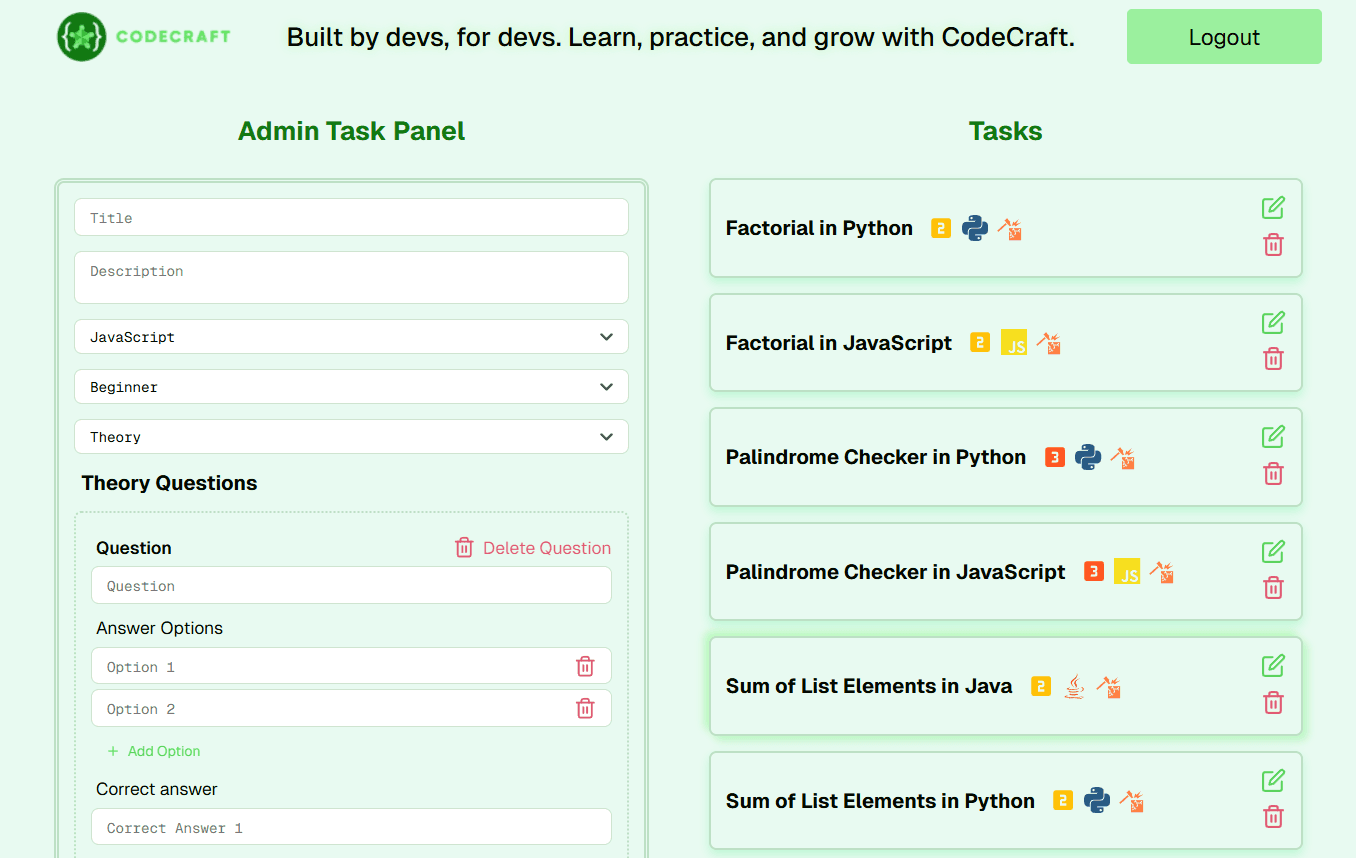
Task: Delete the Sum of List Elements in Java task
Action: [1272, 703]
